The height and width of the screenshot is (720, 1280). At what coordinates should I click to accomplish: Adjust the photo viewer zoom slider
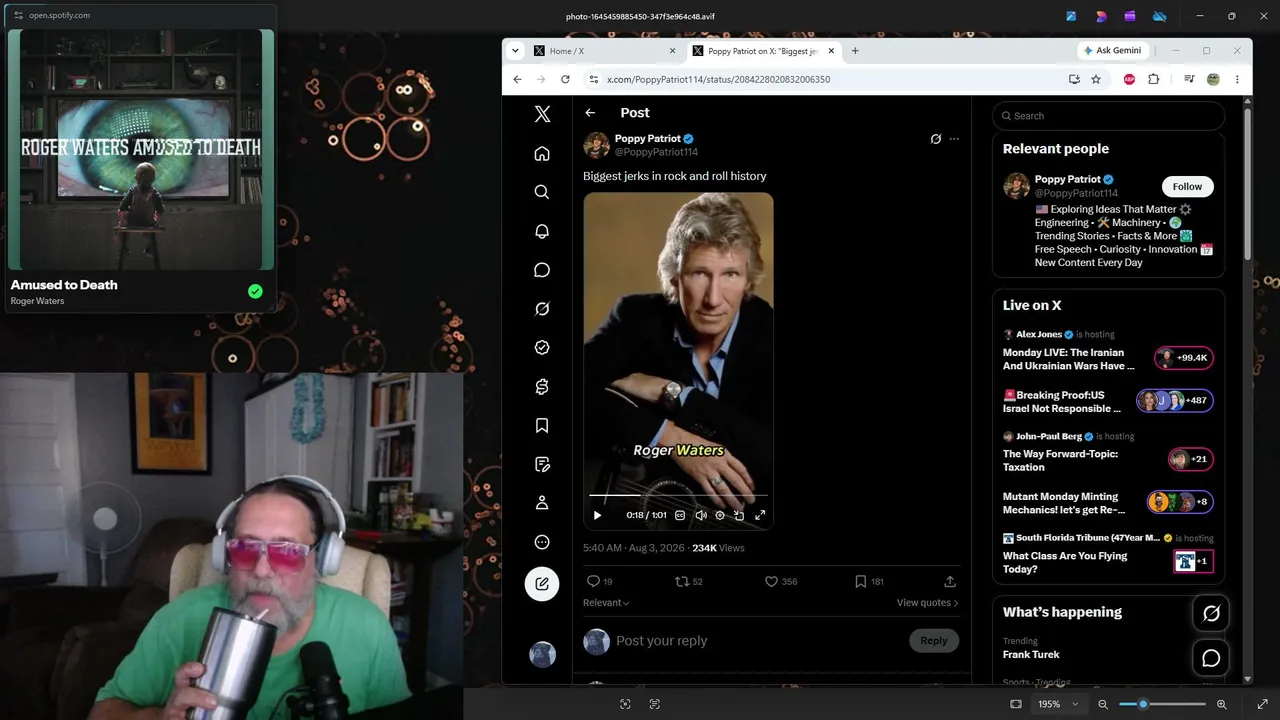pos(1161,704)
